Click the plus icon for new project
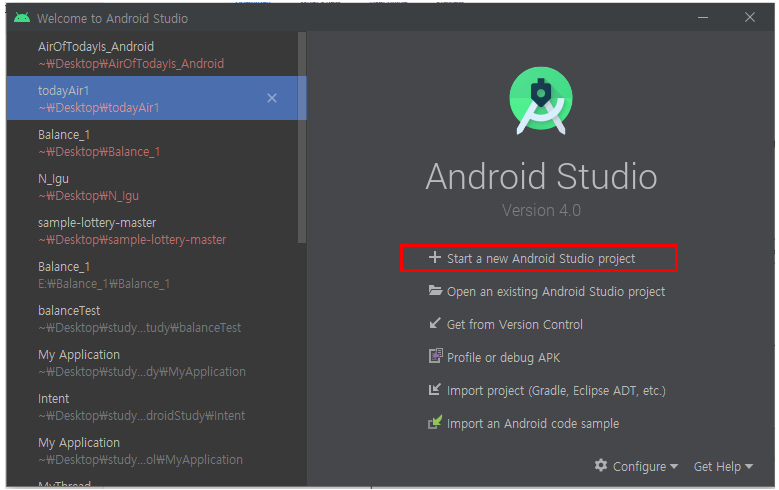The height and width of the screenshot is (490, 779). click(435, 257)
